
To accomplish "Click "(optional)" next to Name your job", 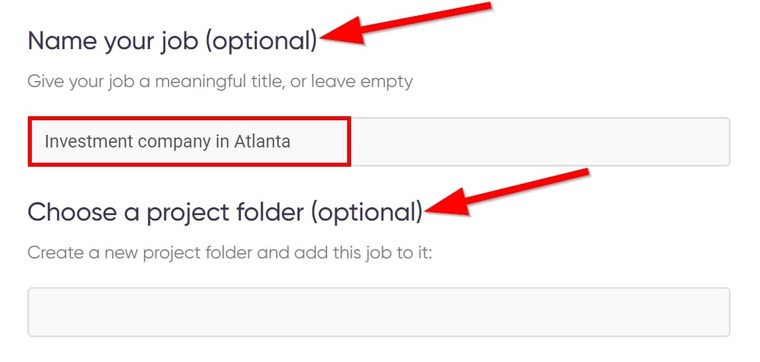I will pos(261,42).
